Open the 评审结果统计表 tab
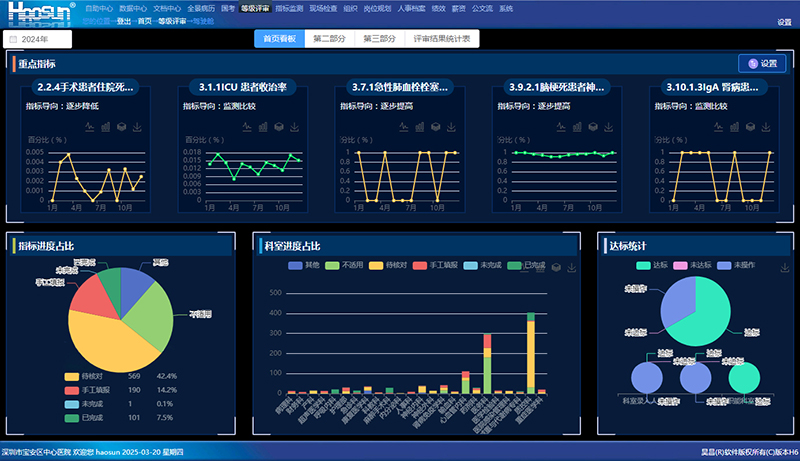The height and width of the screenshot is (461, 800). point(444,39)
